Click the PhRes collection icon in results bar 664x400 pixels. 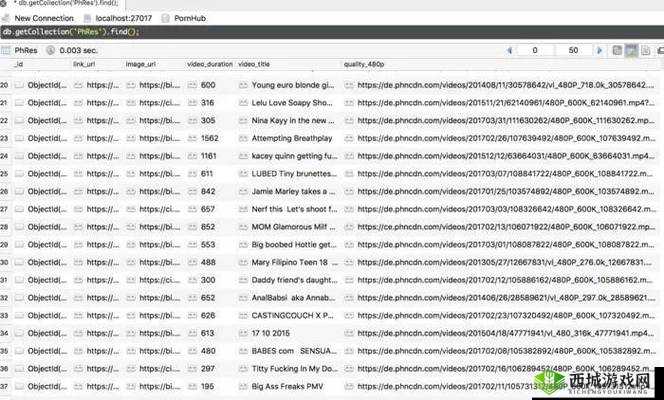(6, 49)
